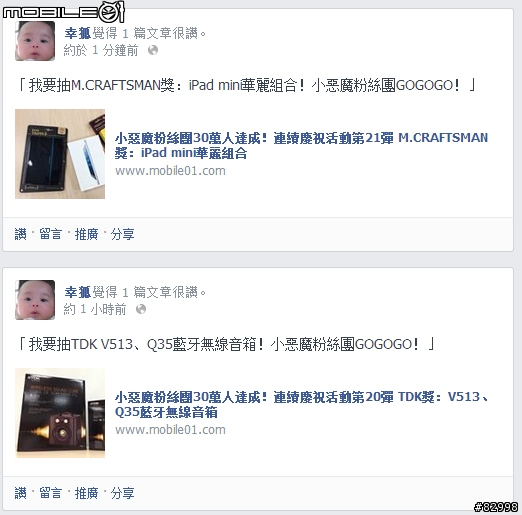Open M.CRAFTSMAN iPad mini article title link
This screenshot has width=522, height=515.
pos(301,145)
